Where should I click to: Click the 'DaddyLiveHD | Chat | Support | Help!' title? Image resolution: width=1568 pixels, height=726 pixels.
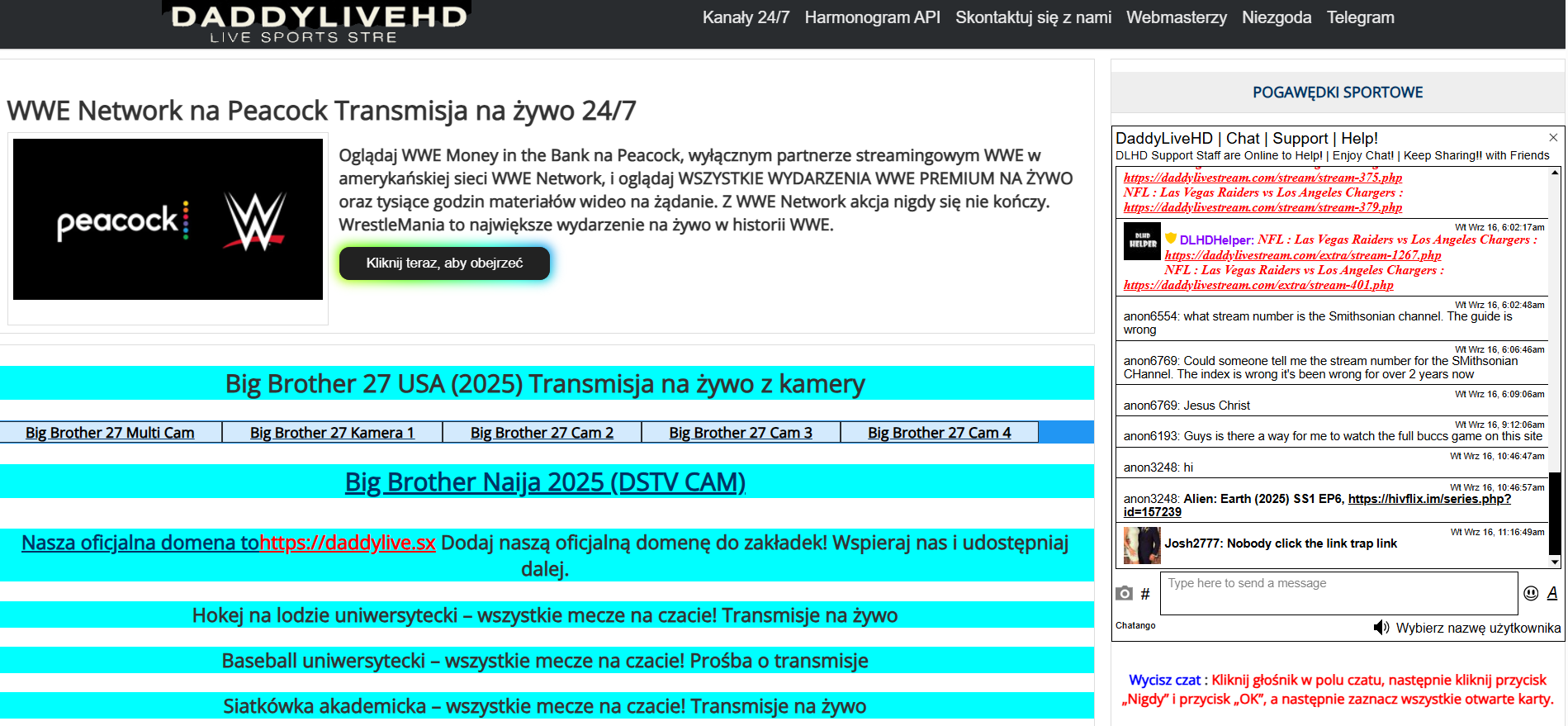pyautogui.click(x=1247, y=139)
